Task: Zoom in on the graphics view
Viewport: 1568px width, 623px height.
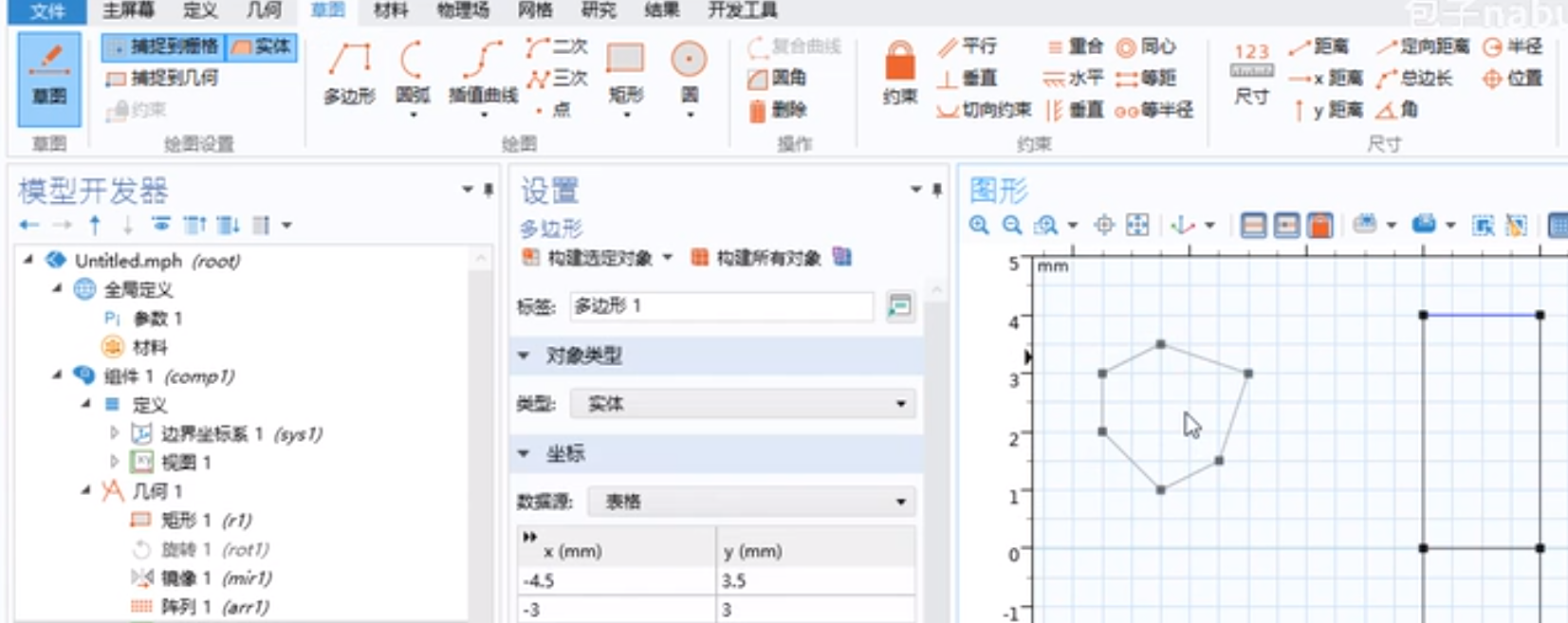Action: (x=979, y=225)
